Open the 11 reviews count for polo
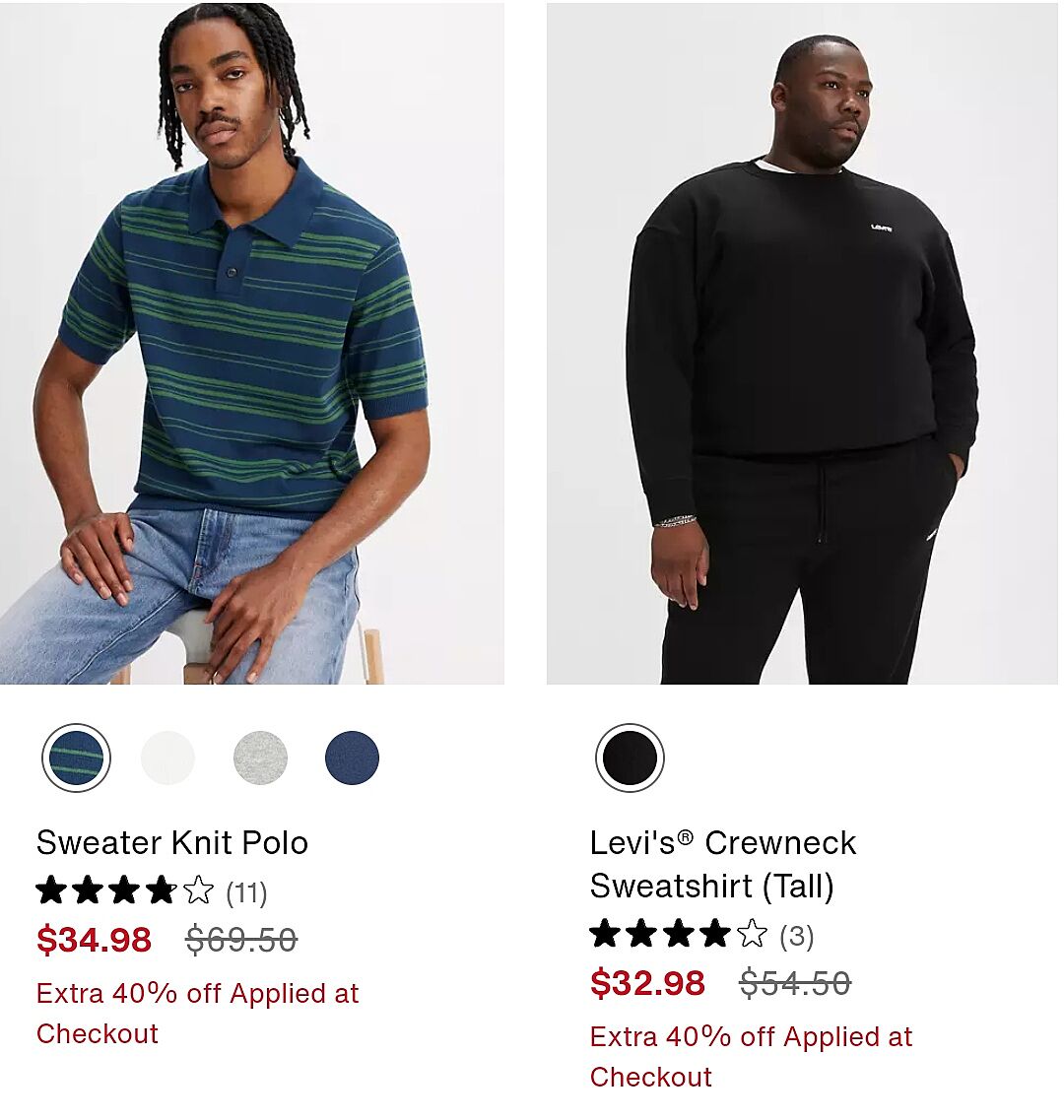 (246, 892)
